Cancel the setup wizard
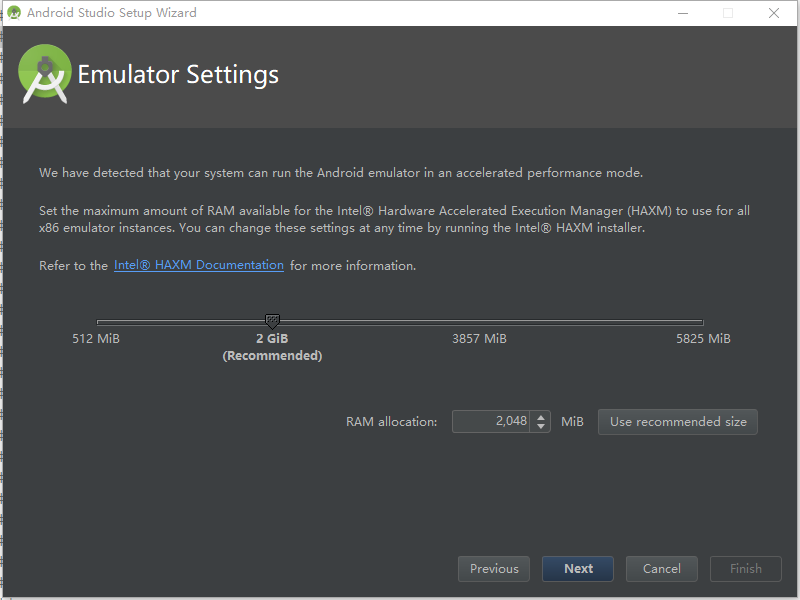Screen dimensions: 800x600 pos(661,568)
